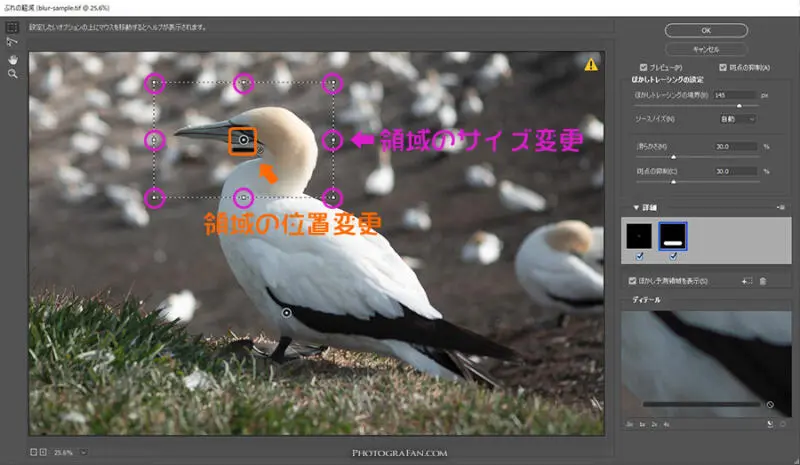Click the 25.6% zoom level field
800x465 pixels.
pos(64,452)
